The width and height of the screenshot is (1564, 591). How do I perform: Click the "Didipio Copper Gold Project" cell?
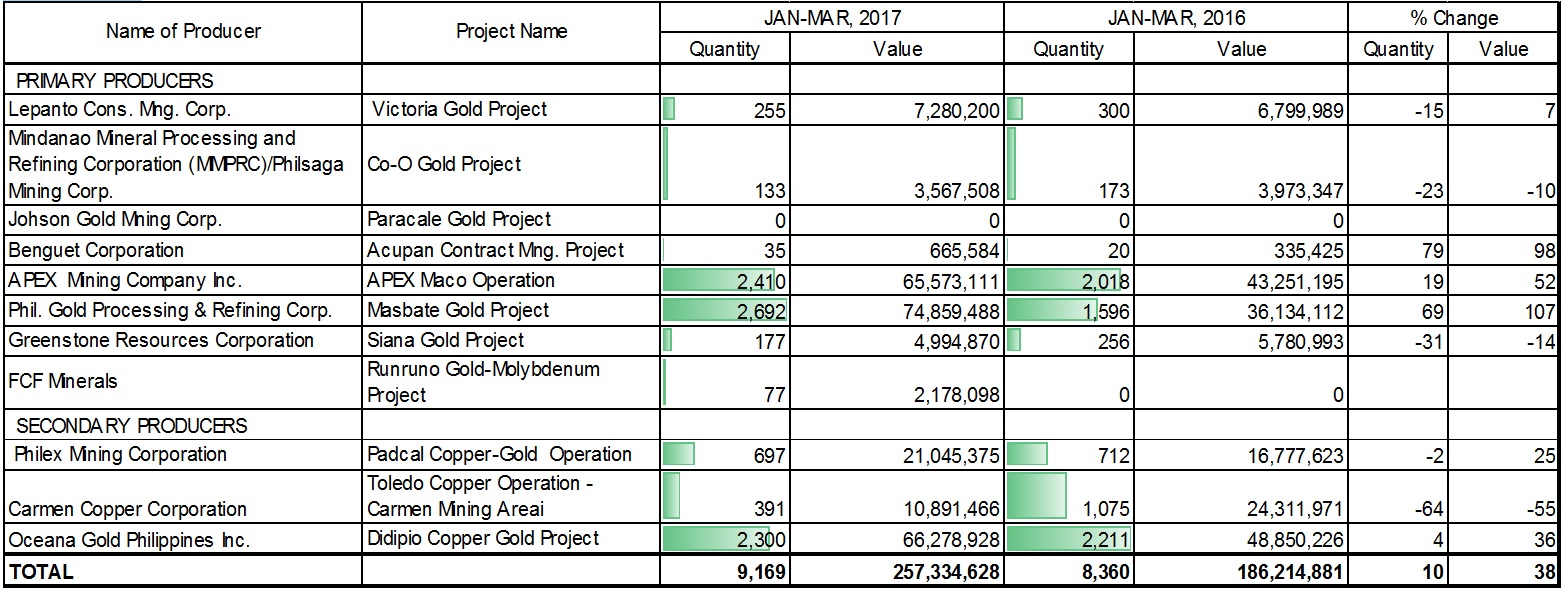[x=511, y=539]
